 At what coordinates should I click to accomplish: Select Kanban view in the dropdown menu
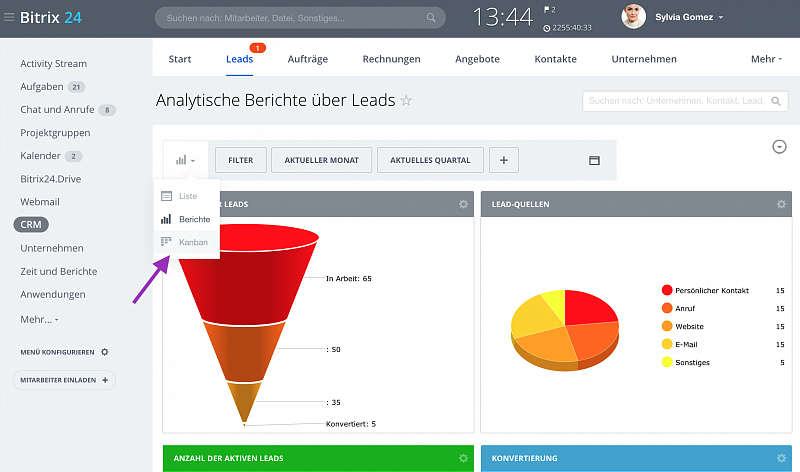187,242
